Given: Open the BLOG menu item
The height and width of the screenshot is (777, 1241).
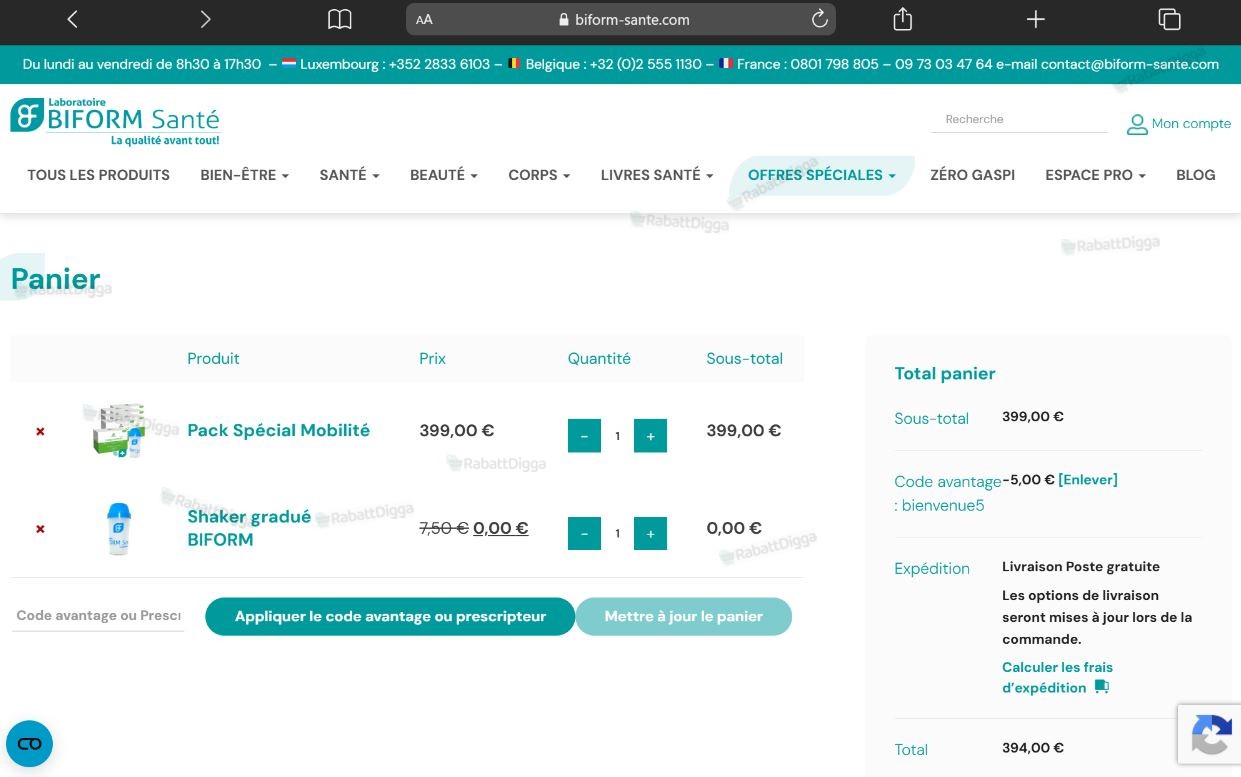Looking at the screenshot, I should (x=1195, y=175).
